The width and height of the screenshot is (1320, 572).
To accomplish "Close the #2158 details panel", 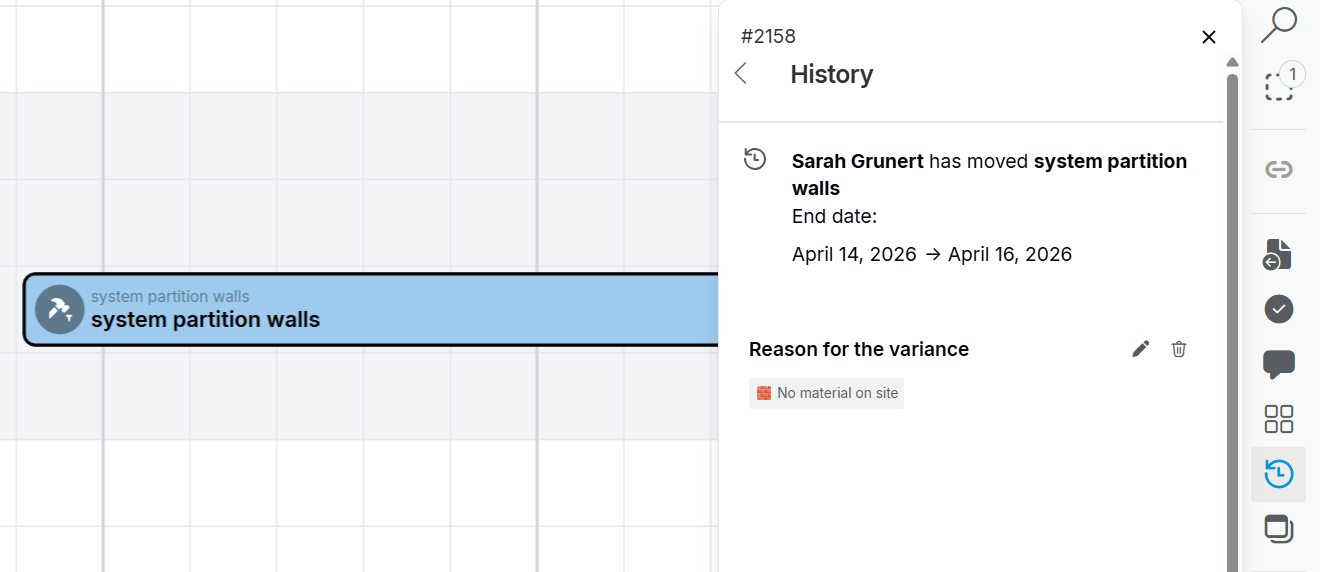I will point(1208,37).
